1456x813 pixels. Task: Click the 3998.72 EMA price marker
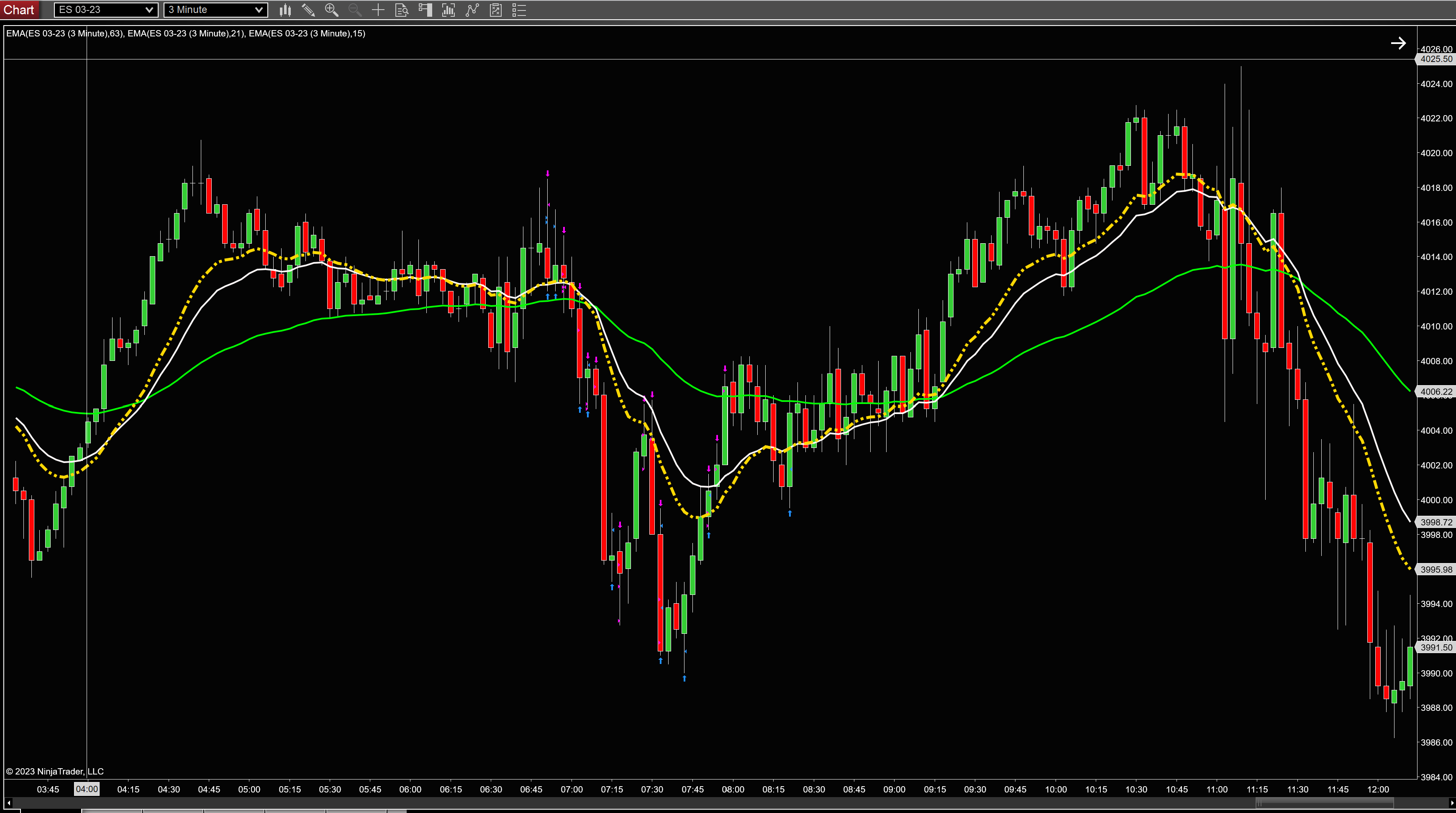click(x=1435, y=522)
